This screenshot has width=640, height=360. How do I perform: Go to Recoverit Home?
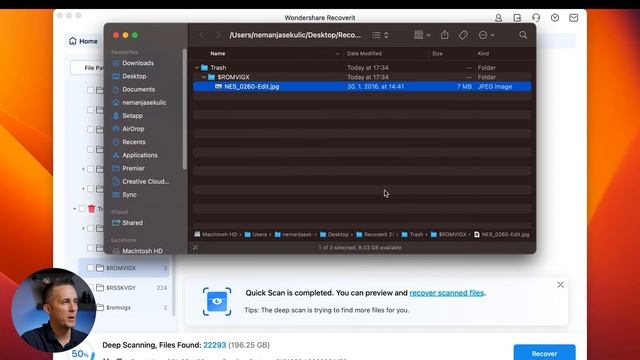(x=83, y=41)
